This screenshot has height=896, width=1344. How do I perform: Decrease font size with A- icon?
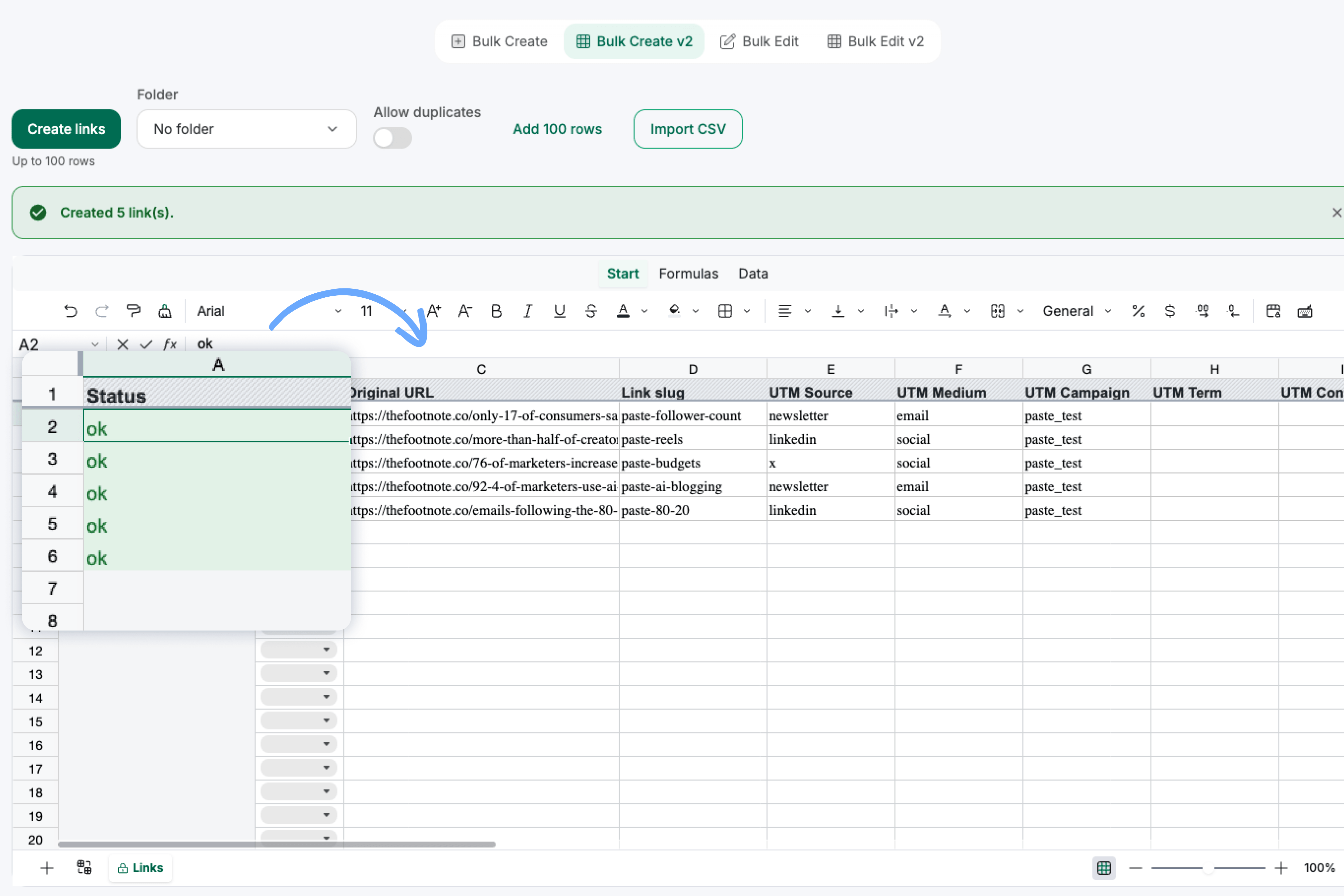tap(465, 311)
